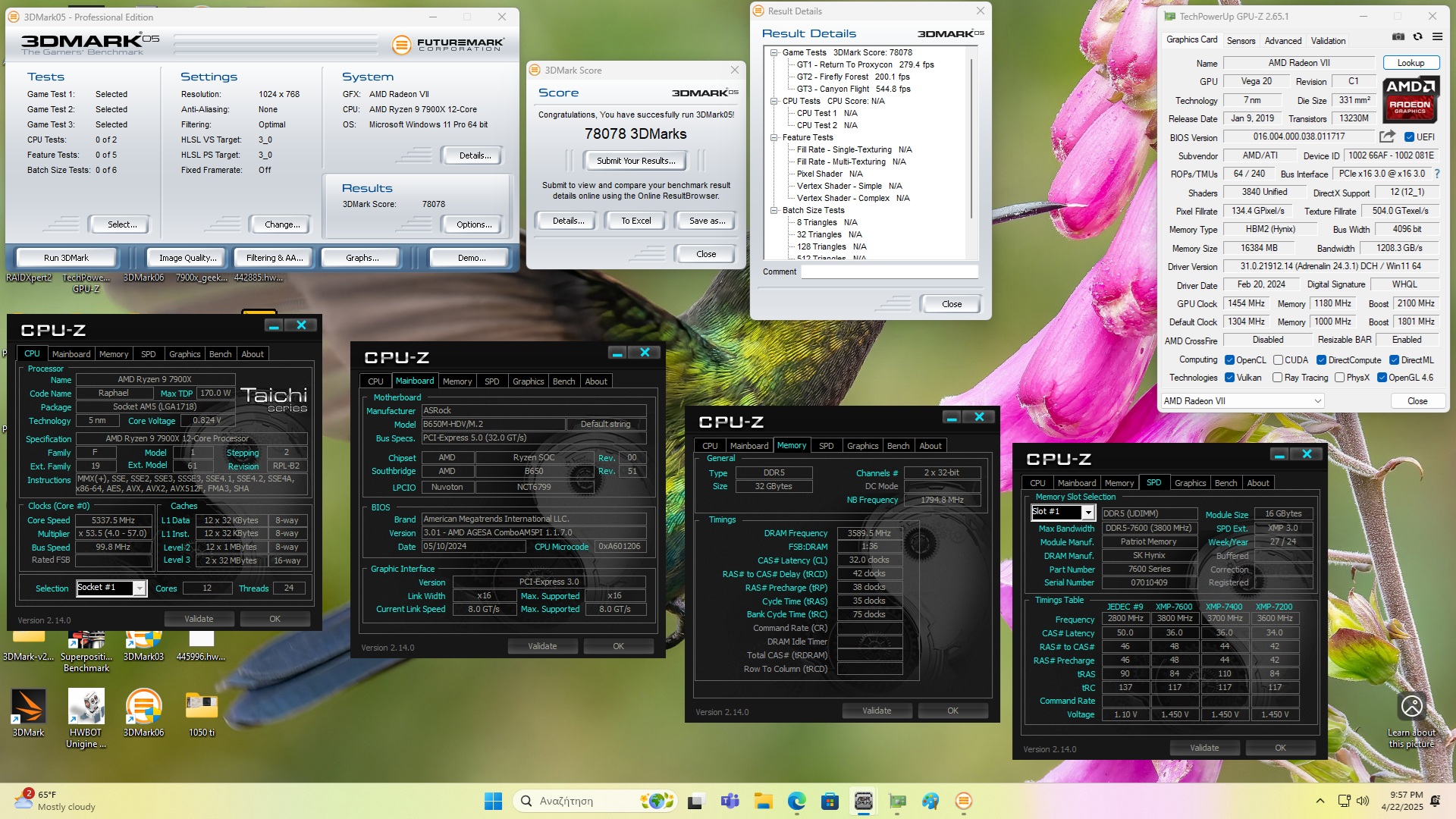The height and width of the screenshot is (819, 1456).
Task: Click the To Excel button
Action: pos(636,221)
